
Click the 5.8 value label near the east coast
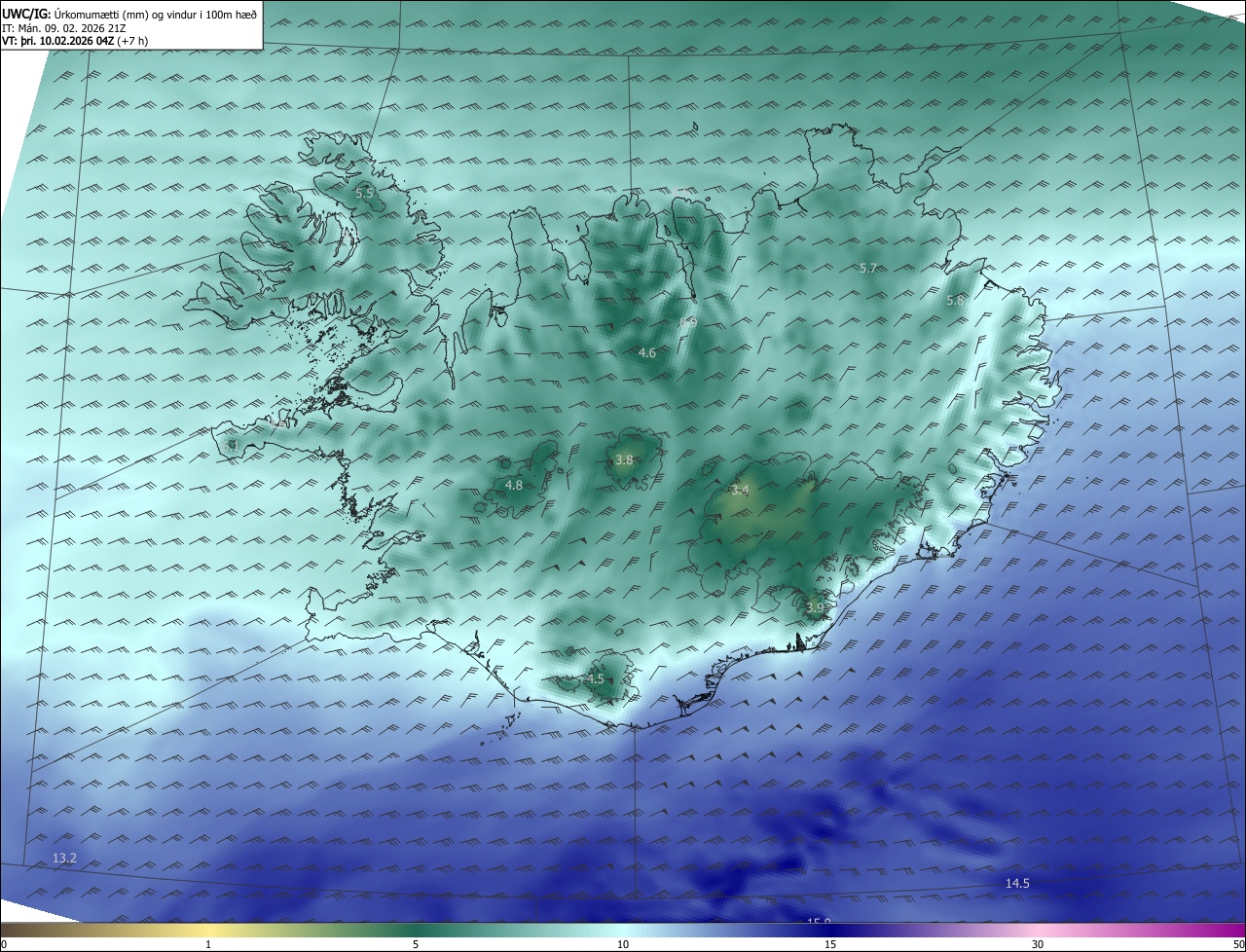pyautogui.click(x=955, y=301)
